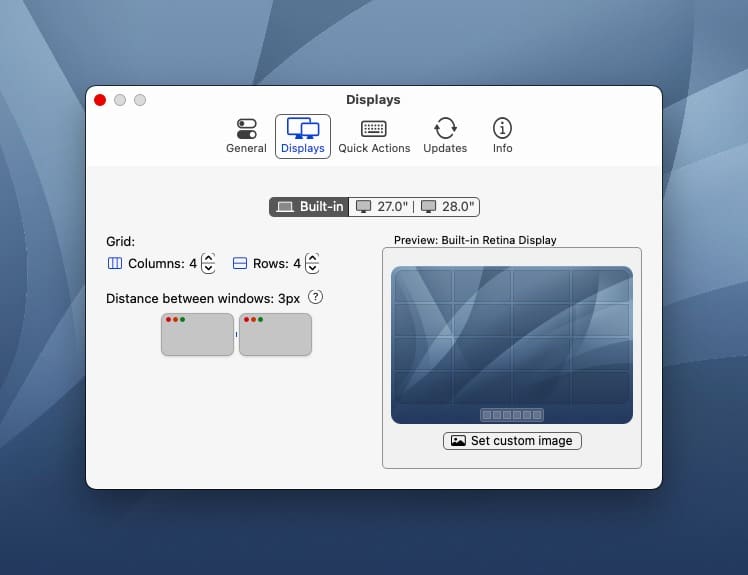Select the Displays toolbar tab
The image size is (748, 575).
(x=303, y=136)
